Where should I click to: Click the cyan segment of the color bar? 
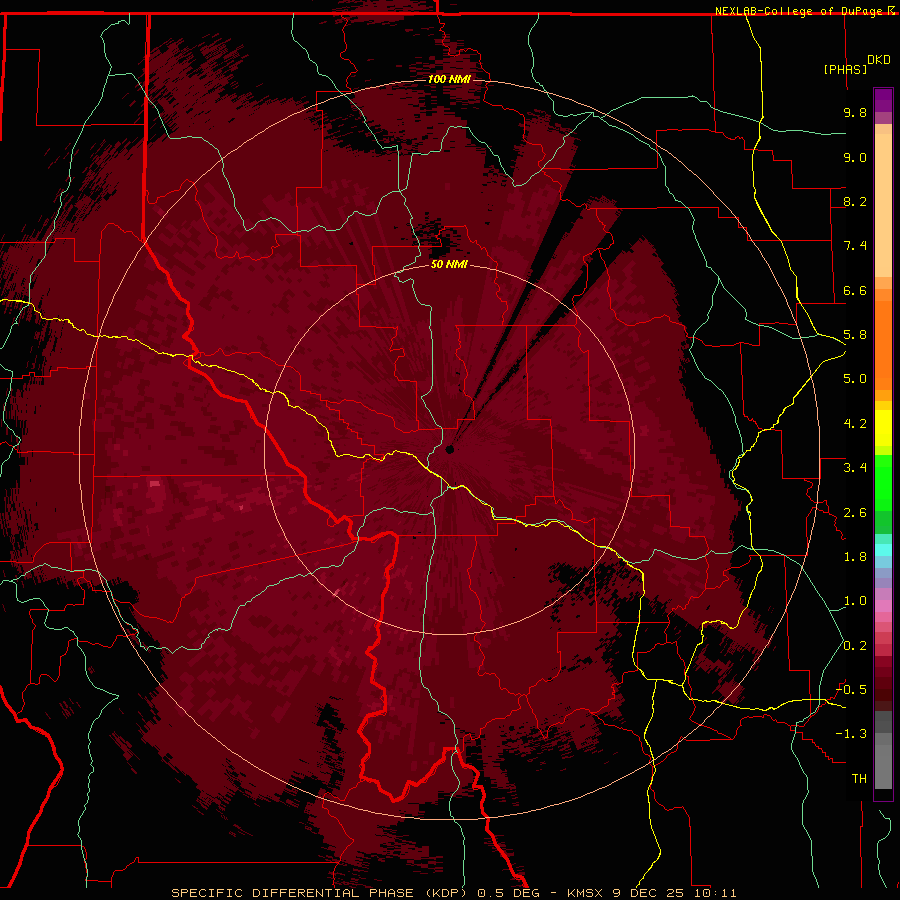coord(883,550)
